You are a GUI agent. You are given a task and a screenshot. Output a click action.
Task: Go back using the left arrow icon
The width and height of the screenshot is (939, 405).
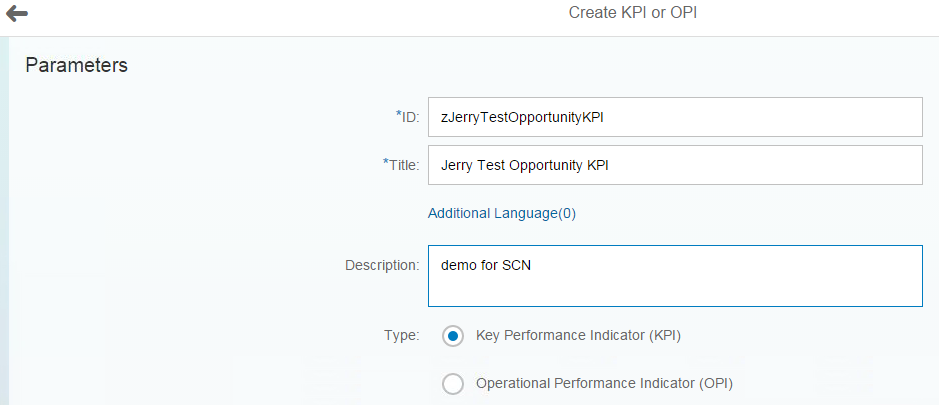point(17,13)
